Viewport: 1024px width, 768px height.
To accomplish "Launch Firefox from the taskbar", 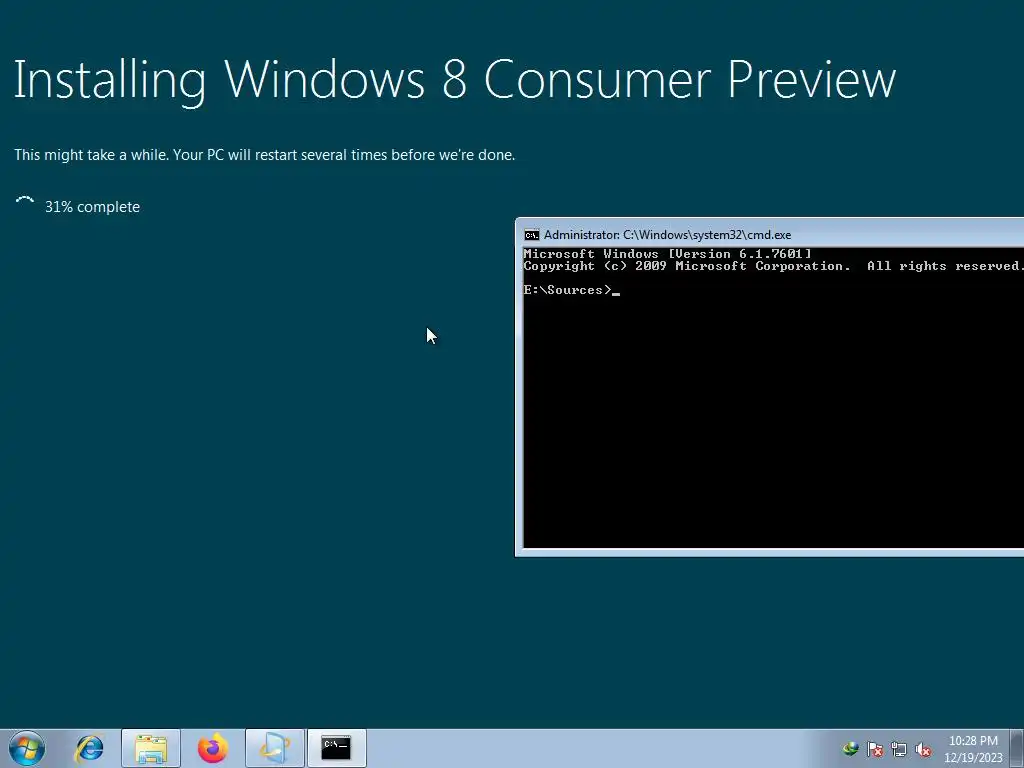I will (x=213, y=748).
